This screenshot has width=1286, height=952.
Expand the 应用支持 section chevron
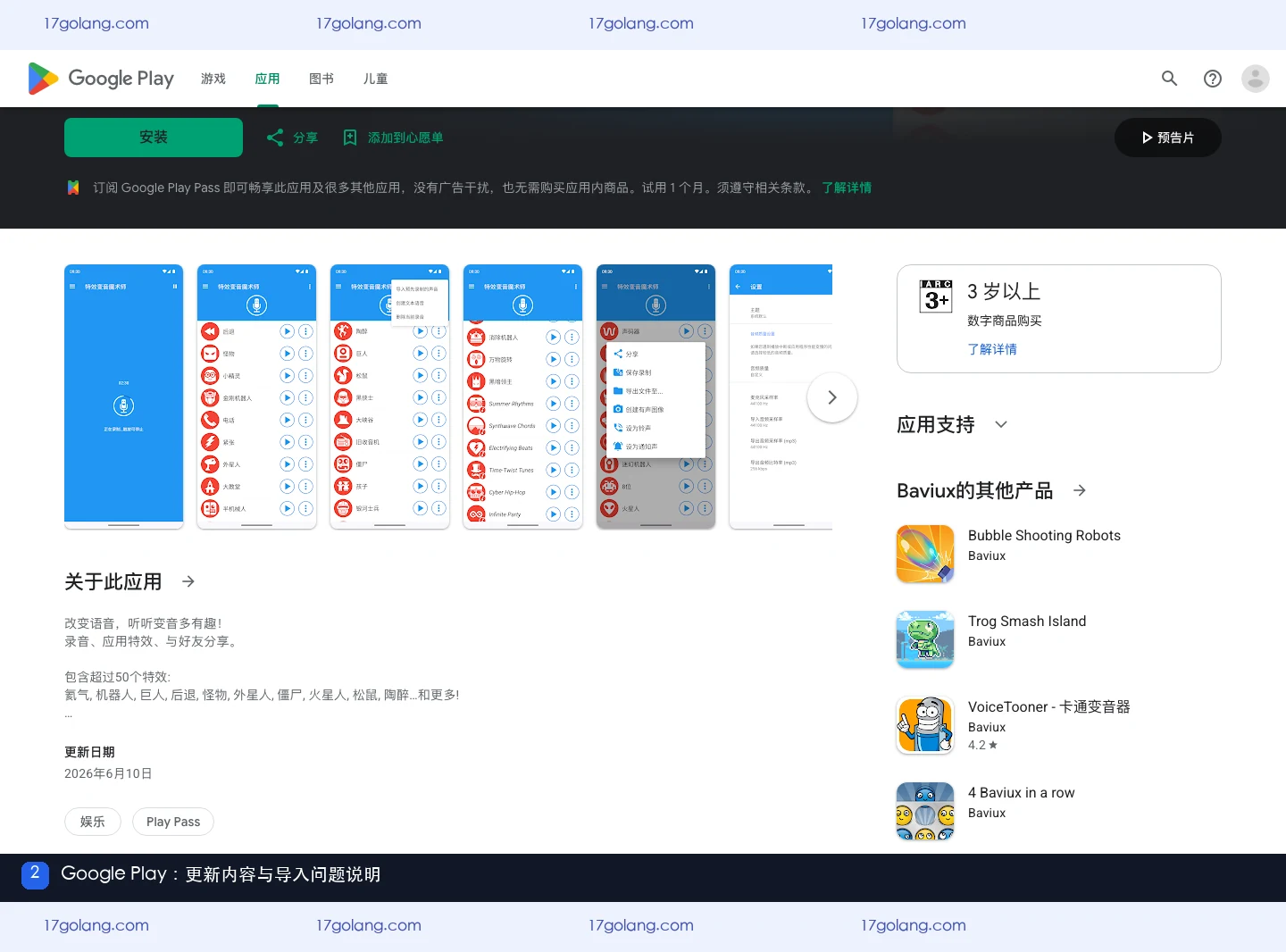pyautogui.click(x=1001, y=424)
